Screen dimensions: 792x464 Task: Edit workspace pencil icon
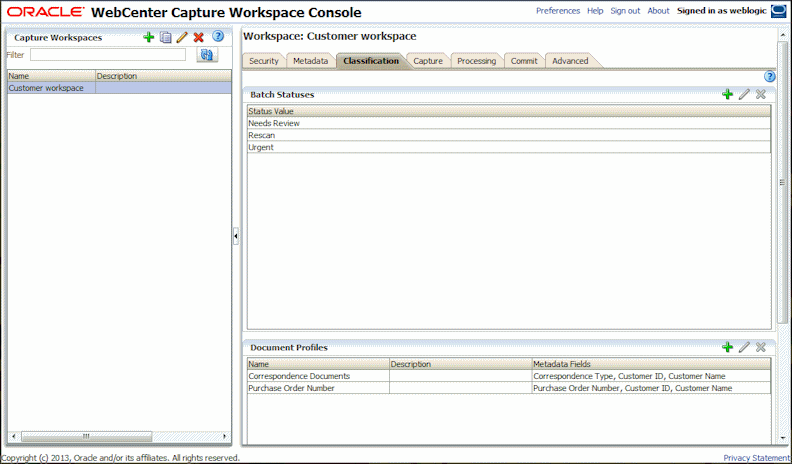182,37
